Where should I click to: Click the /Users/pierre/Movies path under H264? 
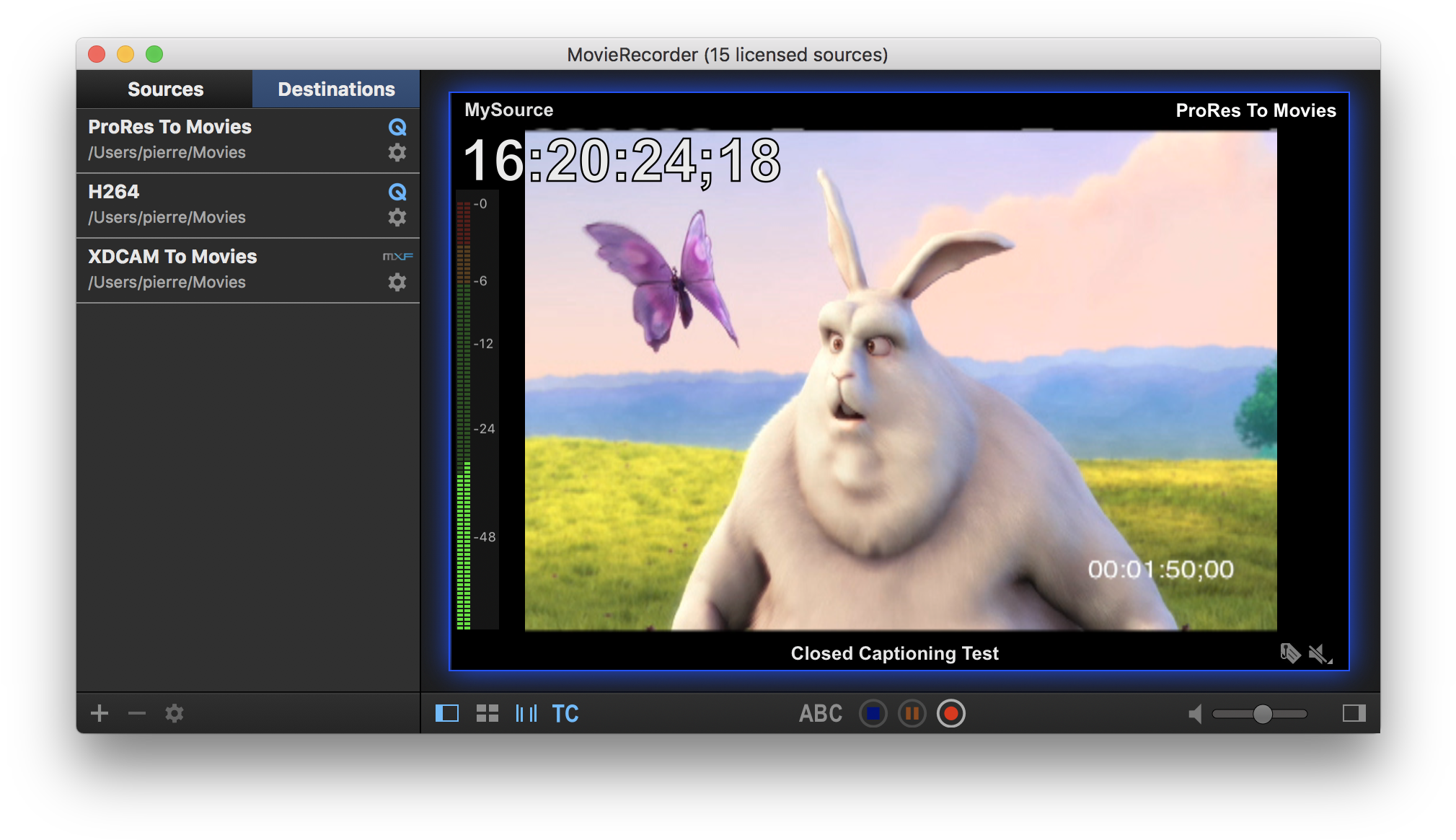point(167,217)
